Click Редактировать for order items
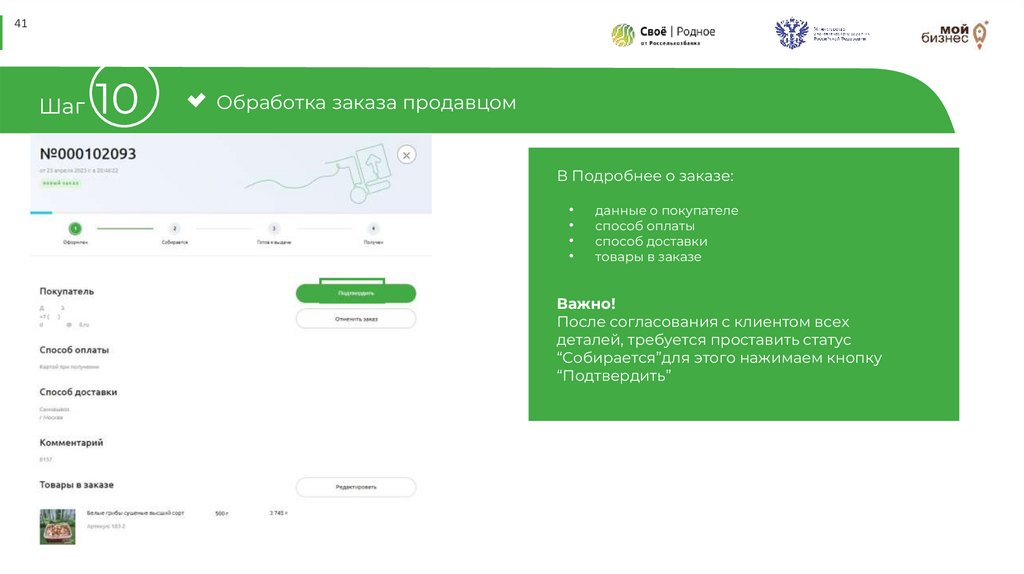The height and width of the screenshot is (574, 1024). pyautogui.click(x=356, y=487)
